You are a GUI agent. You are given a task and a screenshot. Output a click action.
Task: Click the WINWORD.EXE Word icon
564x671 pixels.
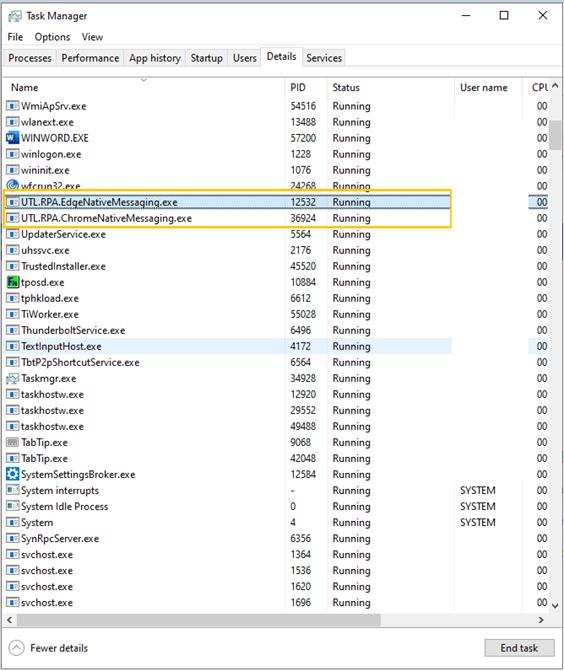13,138
